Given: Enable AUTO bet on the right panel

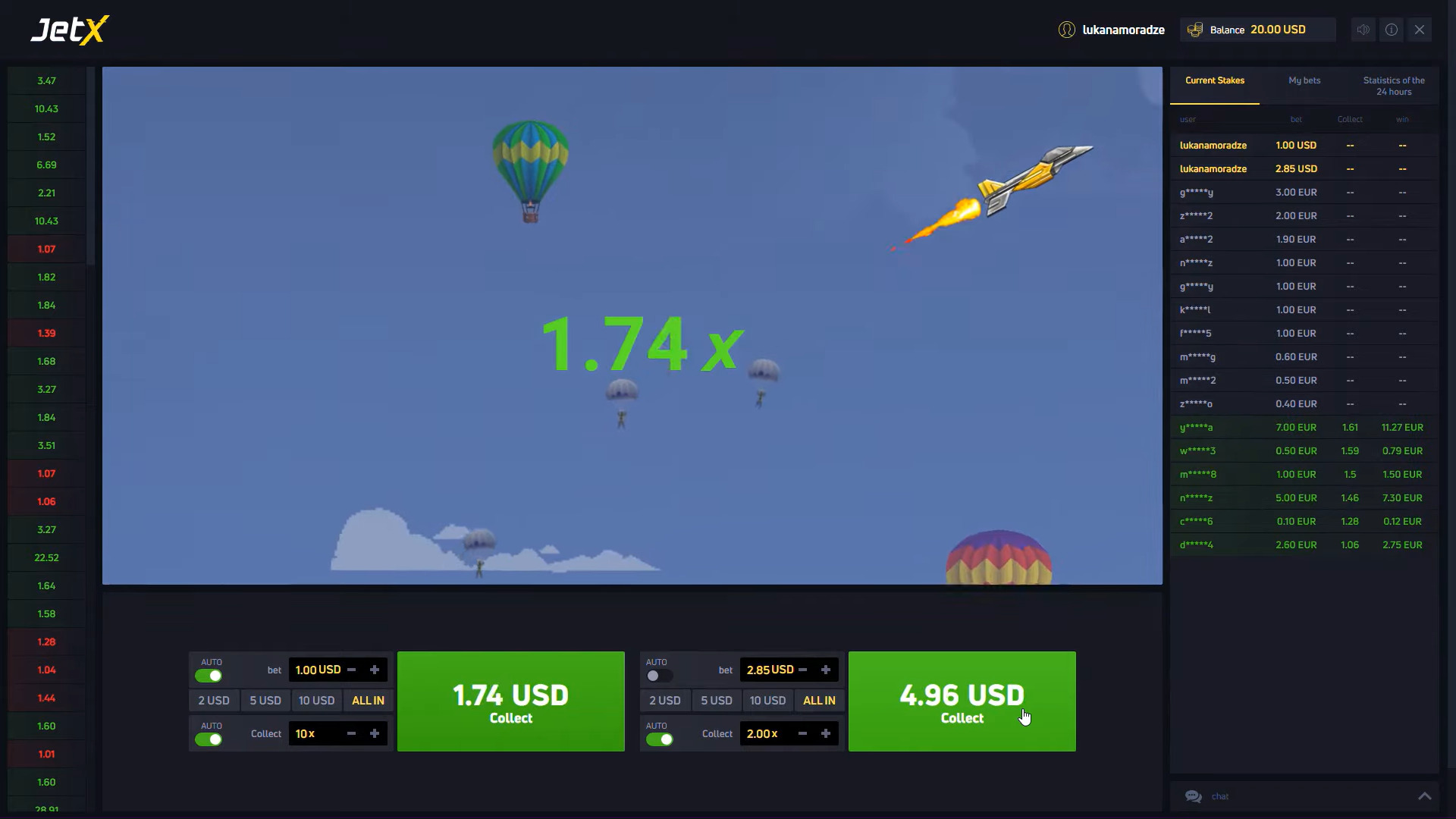Looking at the screenshot, I should click(x=660, y=676).
